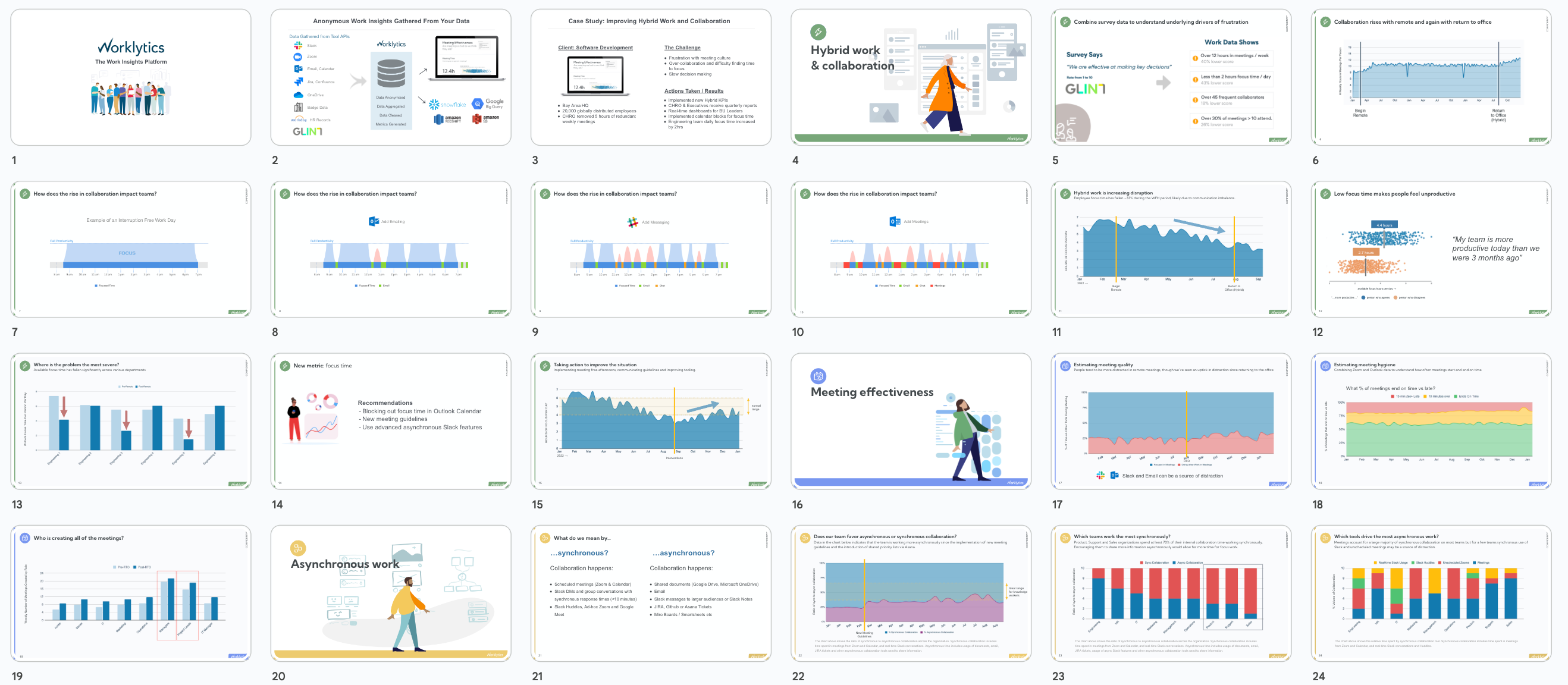Viewport: 1568px width, 685px height.
Task: Select the Case Study hybrid work slide
Action: click(650, 77)
